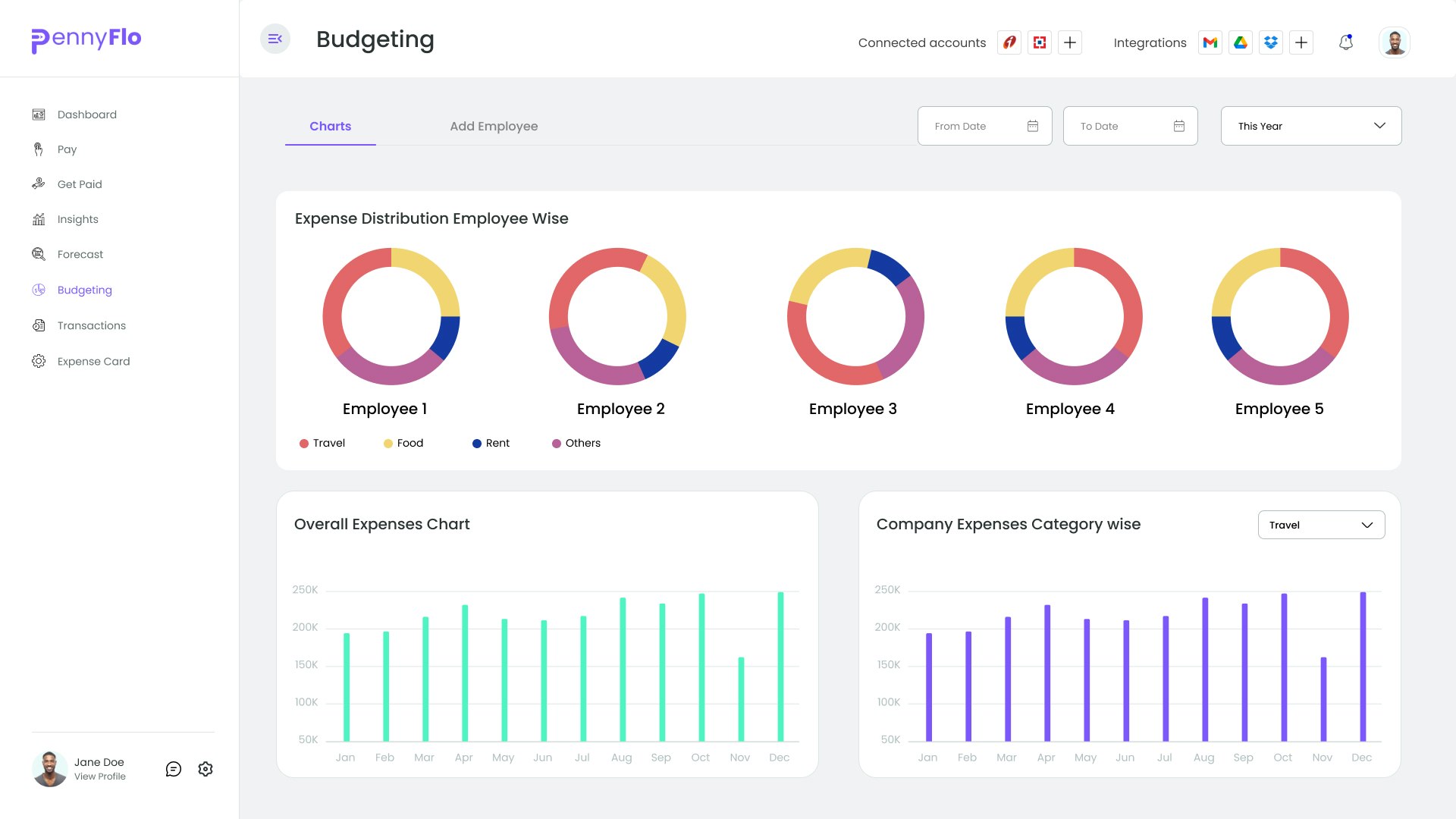This screenshot has height=819, width=1456.
Task: Open the Travel category dropdown
Action: [1321, 525]
